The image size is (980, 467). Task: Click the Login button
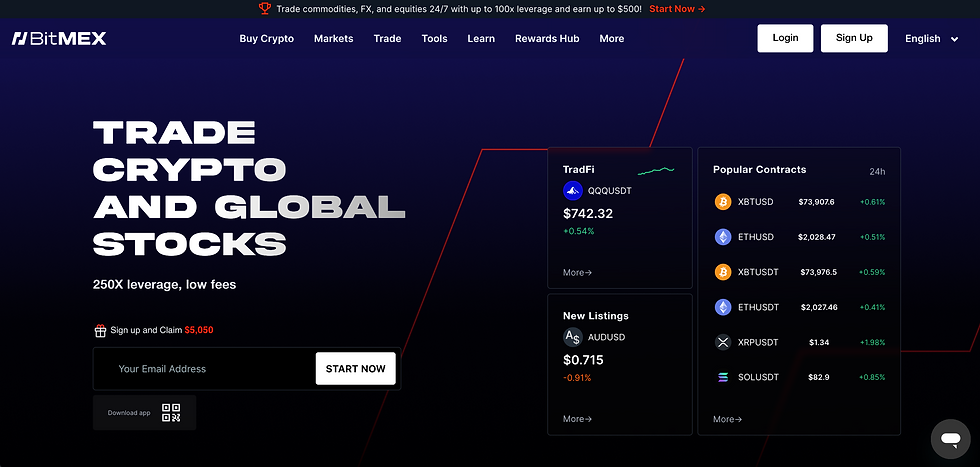click(x=785, y=38)
